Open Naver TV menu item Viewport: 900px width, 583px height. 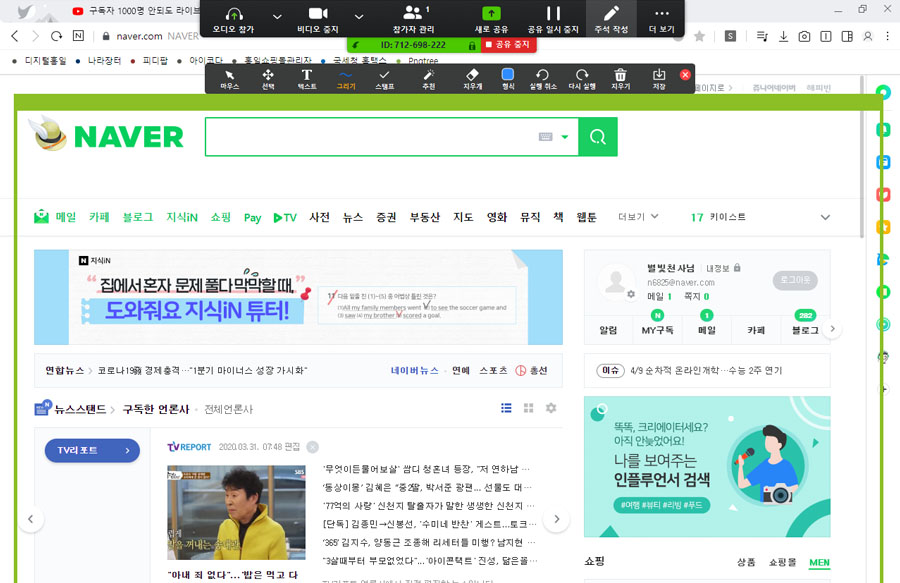(285, 217)
